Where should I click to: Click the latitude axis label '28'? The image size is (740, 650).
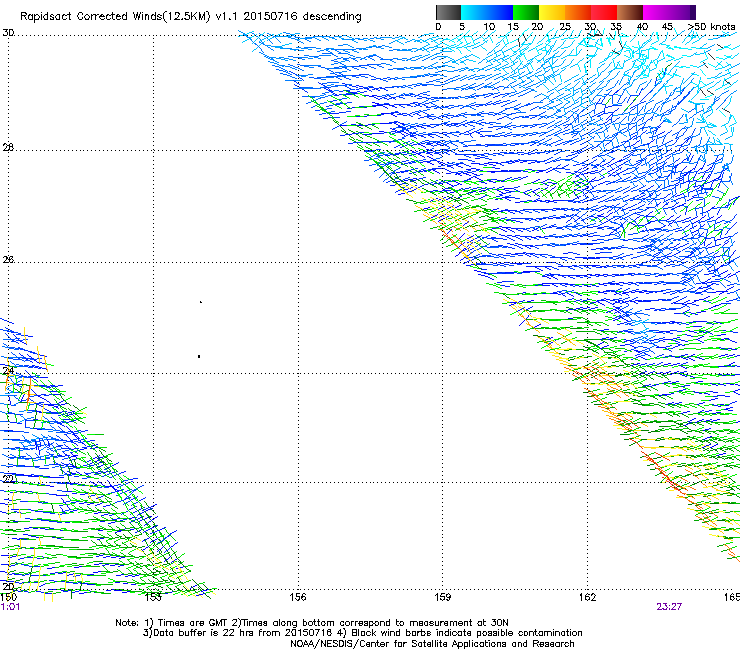click(8, 148)
